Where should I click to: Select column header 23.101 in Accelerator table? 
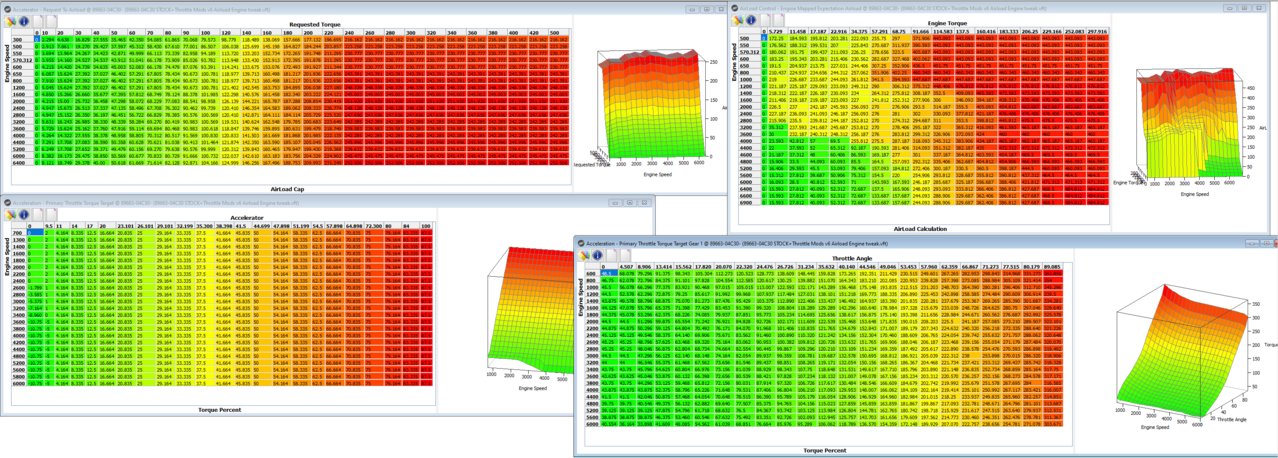click(x=125, y=226)
